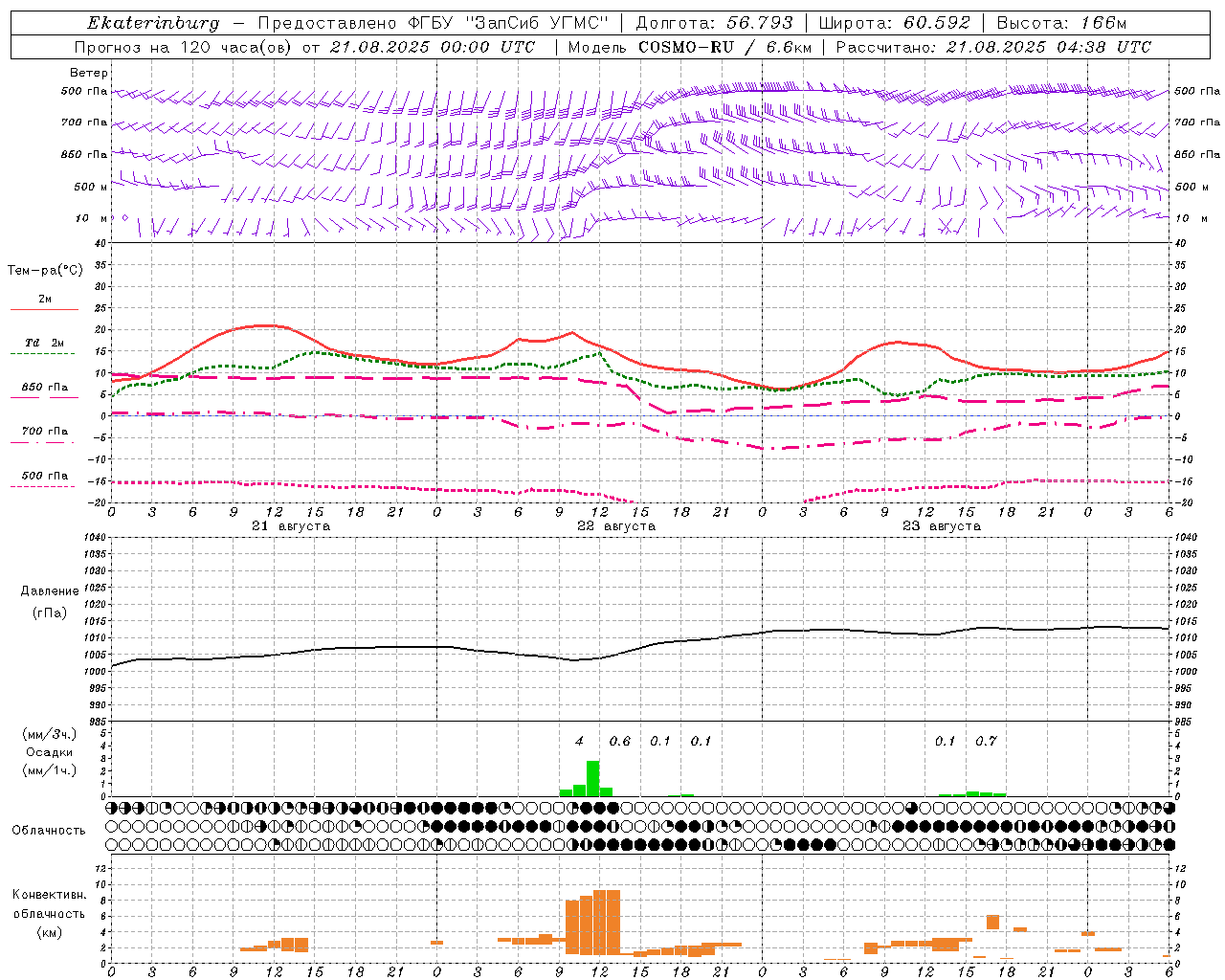This screenshot has width=1225, height=980.
Task: Click the Тем-ра(°C) panel label
Action: (x=45, y=271)
